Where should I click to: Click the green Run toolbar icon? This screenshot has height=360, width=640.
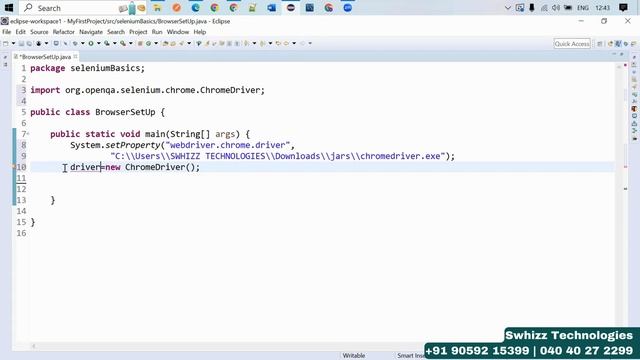coord(91,43)
